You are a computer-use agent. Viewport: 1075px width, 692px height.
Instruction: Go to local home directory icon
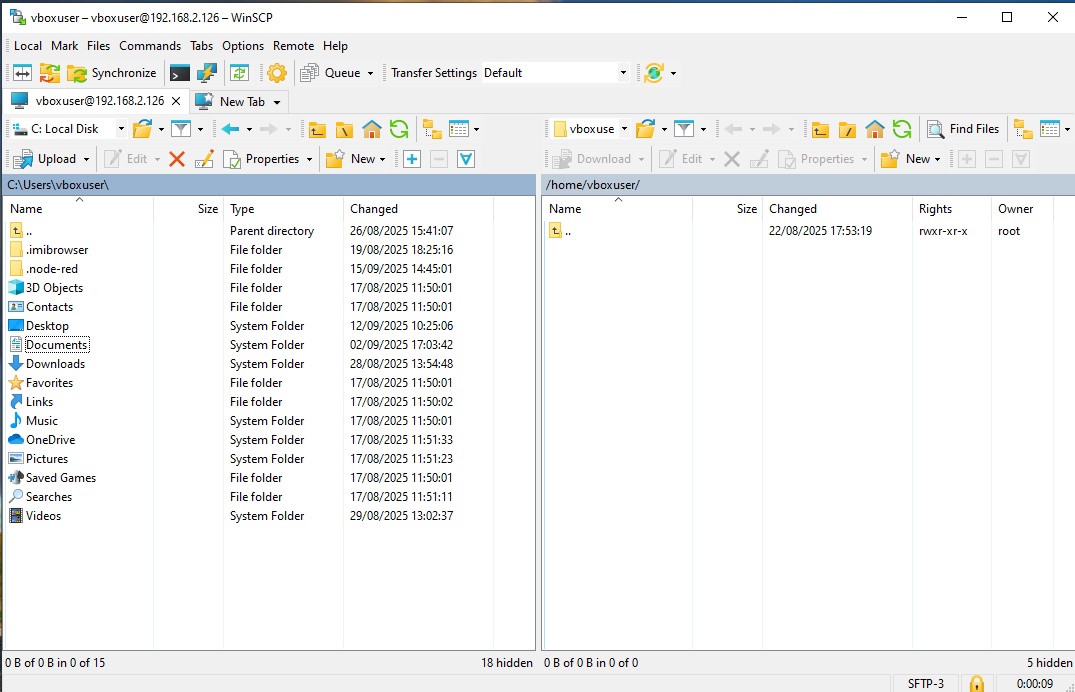(372, 129)
